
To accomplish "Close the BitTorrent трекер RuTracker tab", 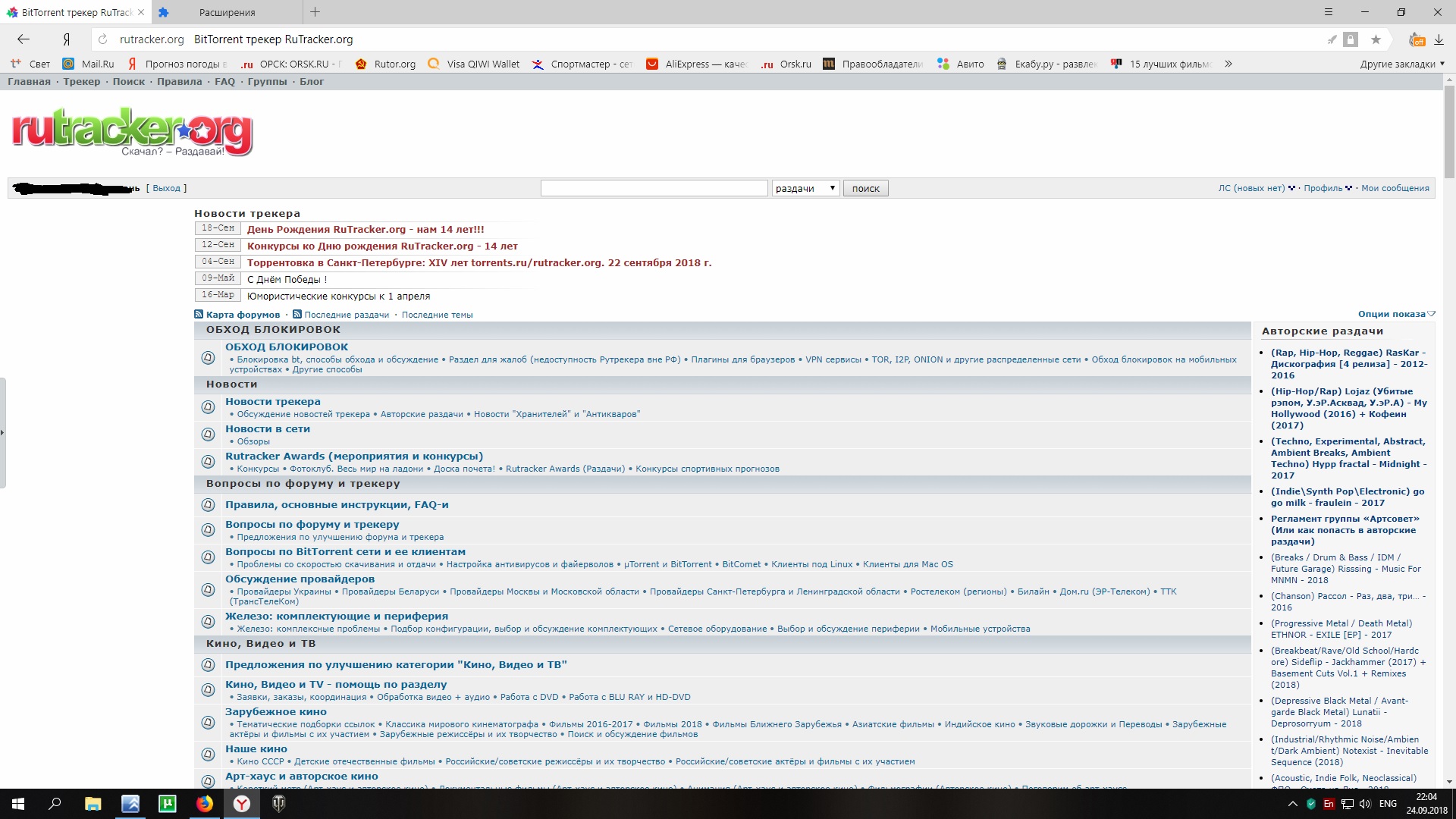I will coord(141,12).
